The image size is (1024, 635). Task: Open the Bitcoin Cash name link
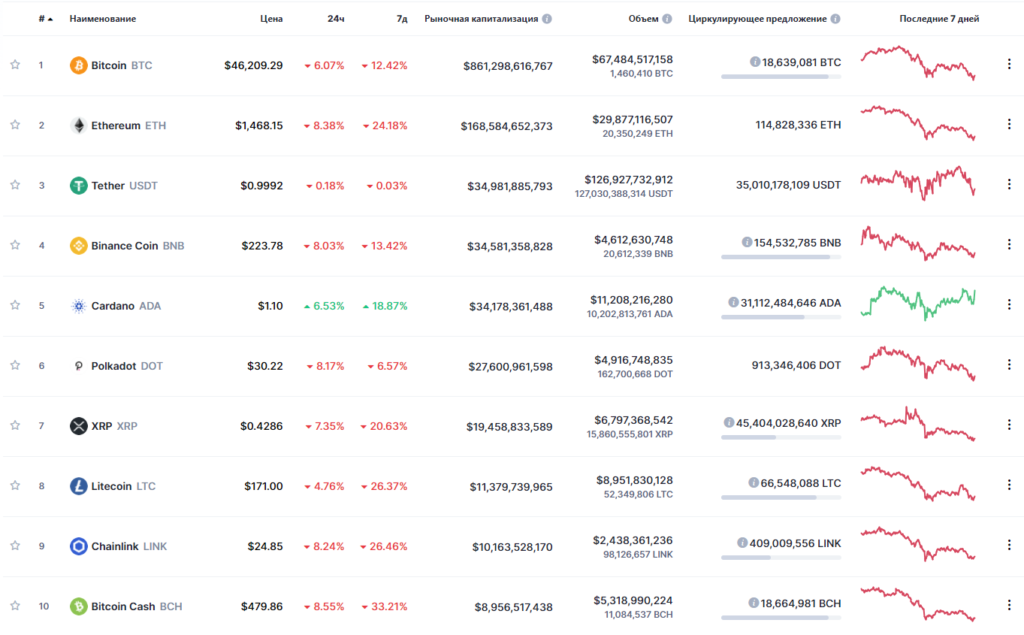pyautogui.click(x=123, y=606)
